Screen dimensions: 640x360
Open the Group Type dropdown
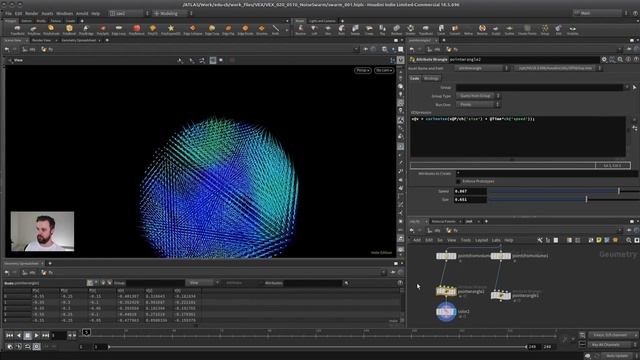(x=478, y=96)
